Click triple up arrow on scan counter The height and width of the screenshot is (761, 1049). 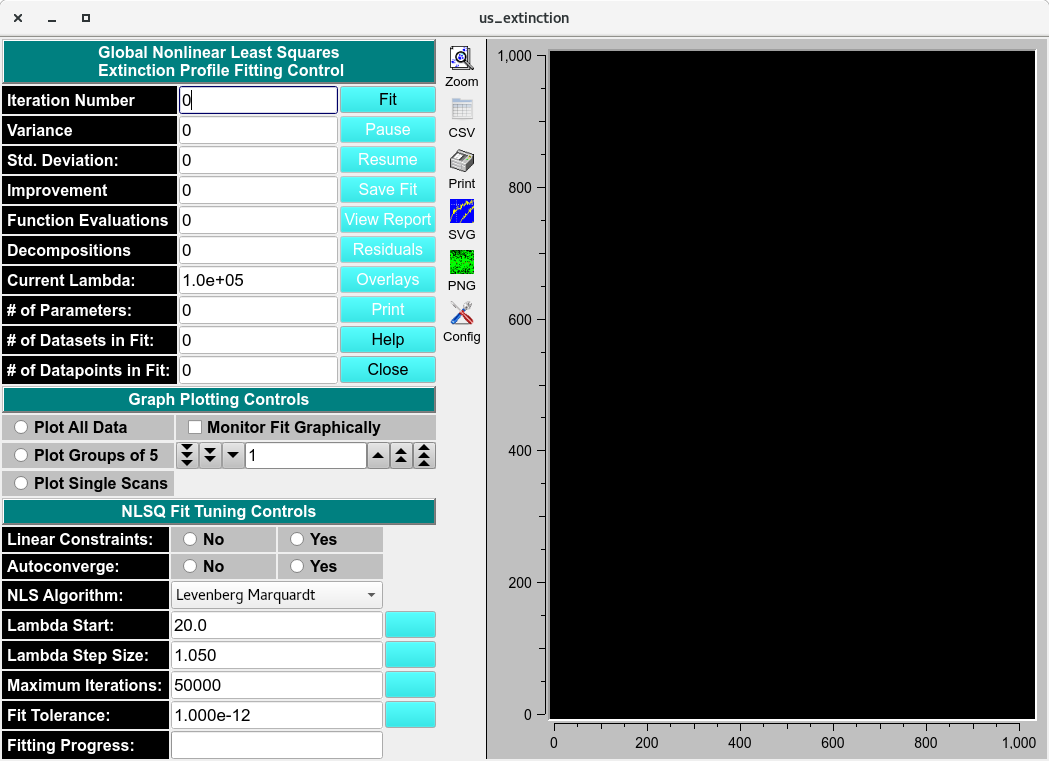coord(424,456)
